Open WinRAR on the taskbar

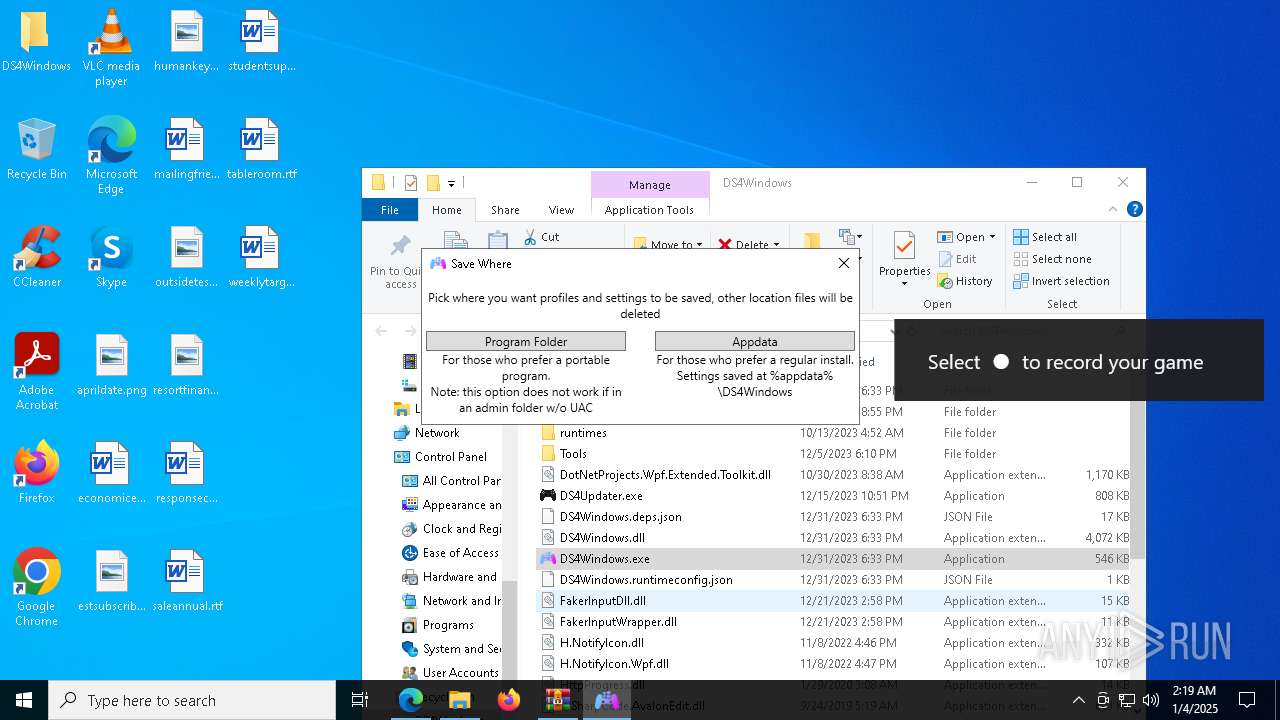(x=557, y=700)
